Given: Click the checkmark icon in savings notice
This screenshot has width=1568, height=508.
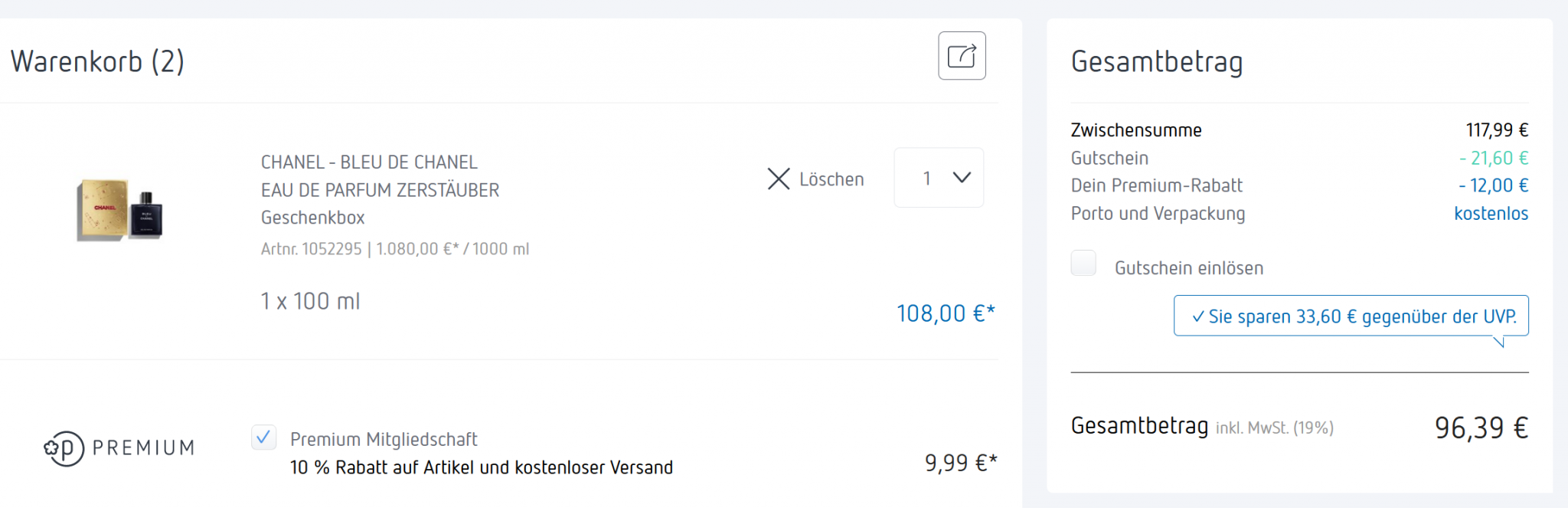Looking at the screenshot, I should (1197, 317).
